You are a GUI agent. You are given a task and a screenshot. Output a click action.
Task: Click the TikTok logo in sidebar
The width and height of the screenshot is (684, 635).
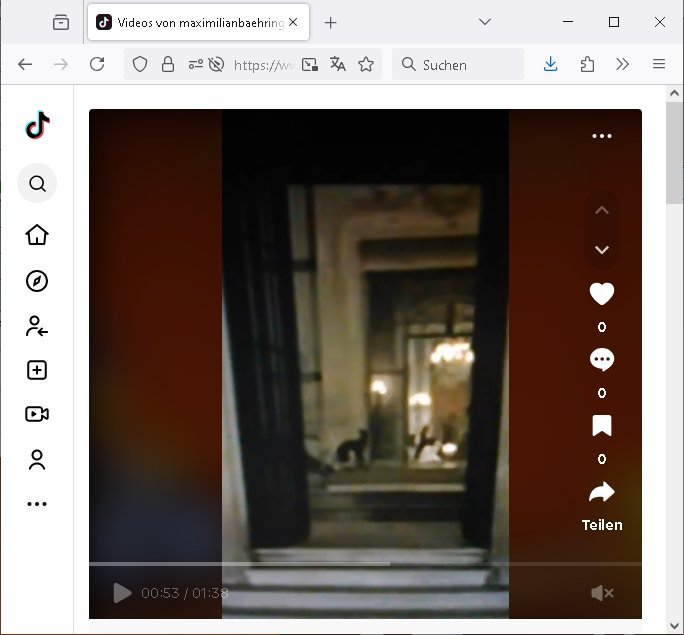point(38,125)
